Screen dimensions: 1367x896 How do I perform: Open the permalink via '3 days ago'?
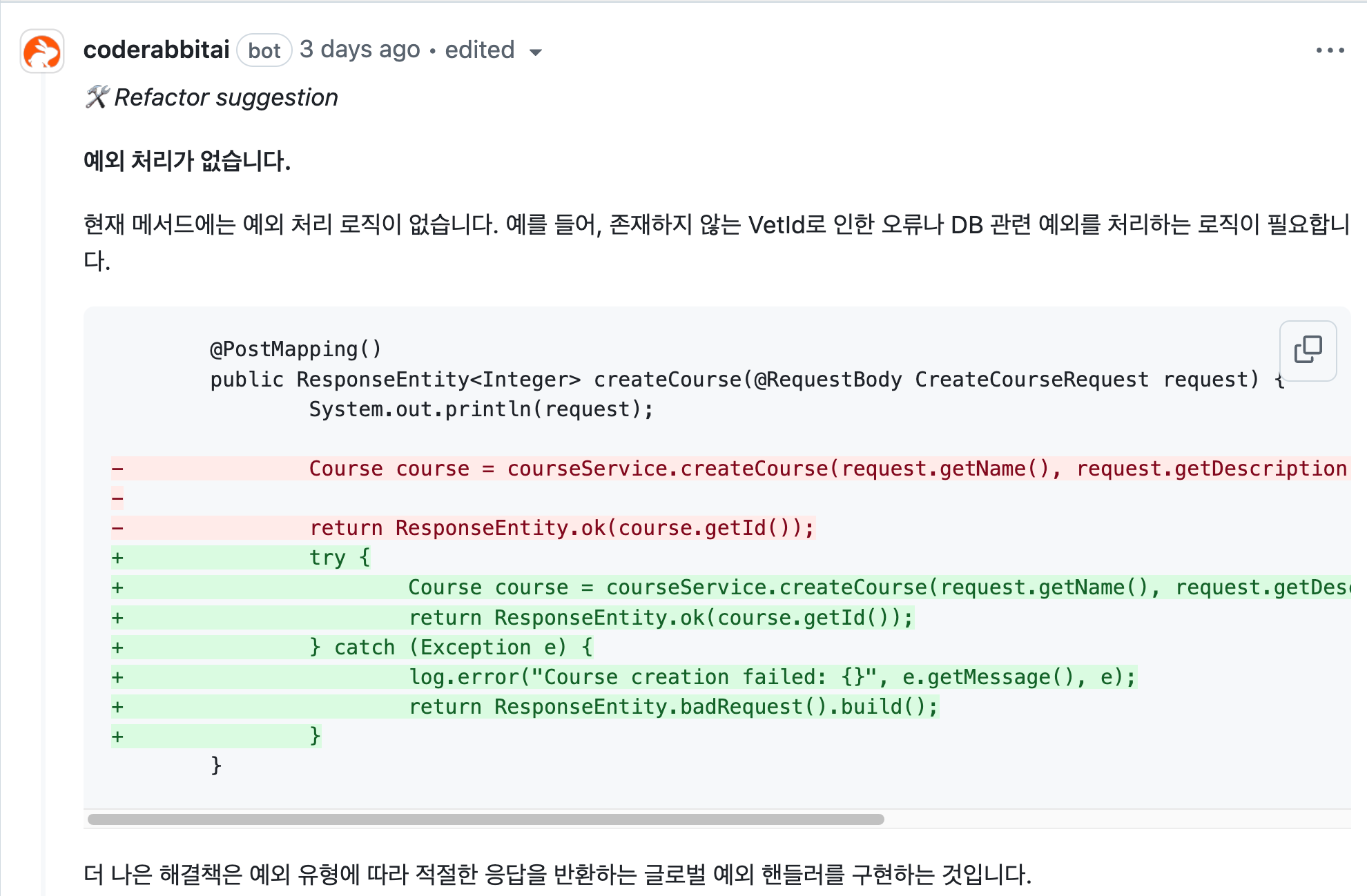[359, 49]
